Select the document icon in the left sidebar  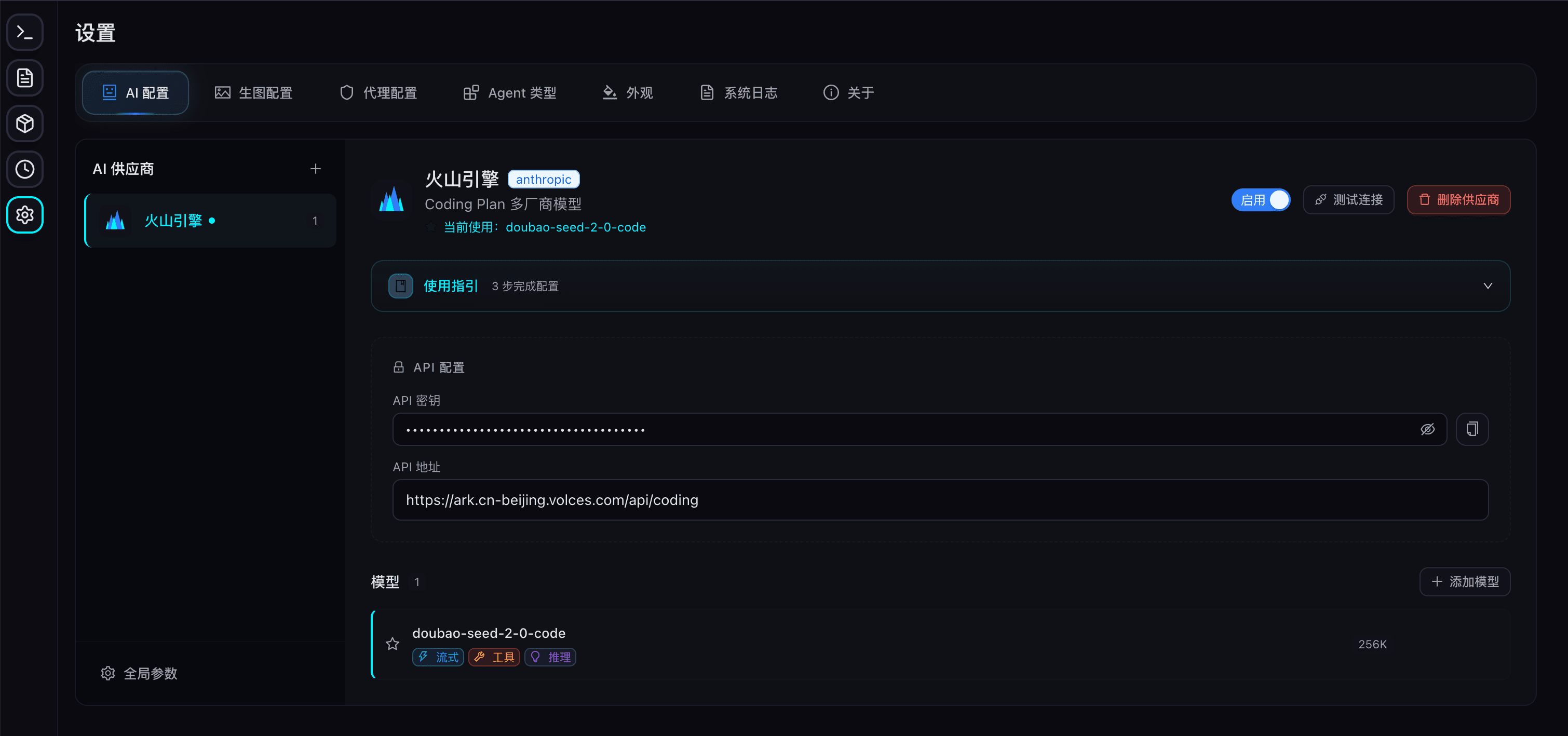[x=24, y=78]
